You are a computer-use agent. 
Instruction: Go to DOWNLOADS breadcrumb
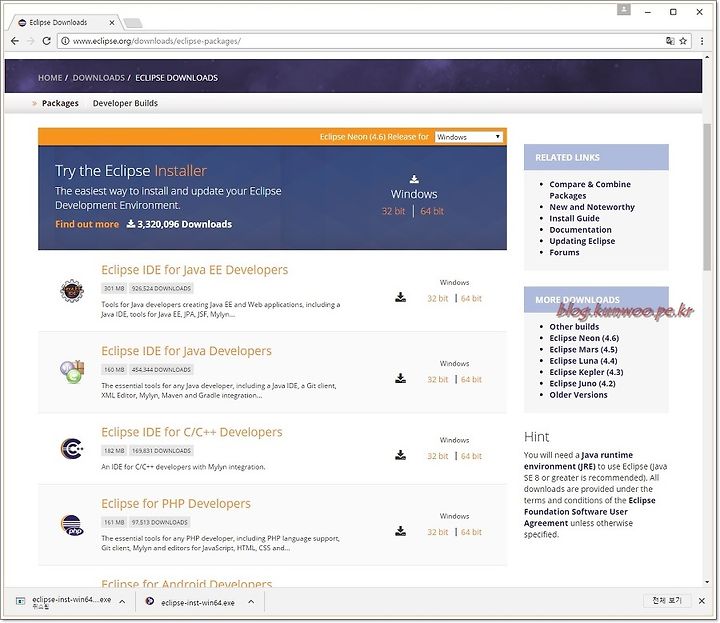99,78
